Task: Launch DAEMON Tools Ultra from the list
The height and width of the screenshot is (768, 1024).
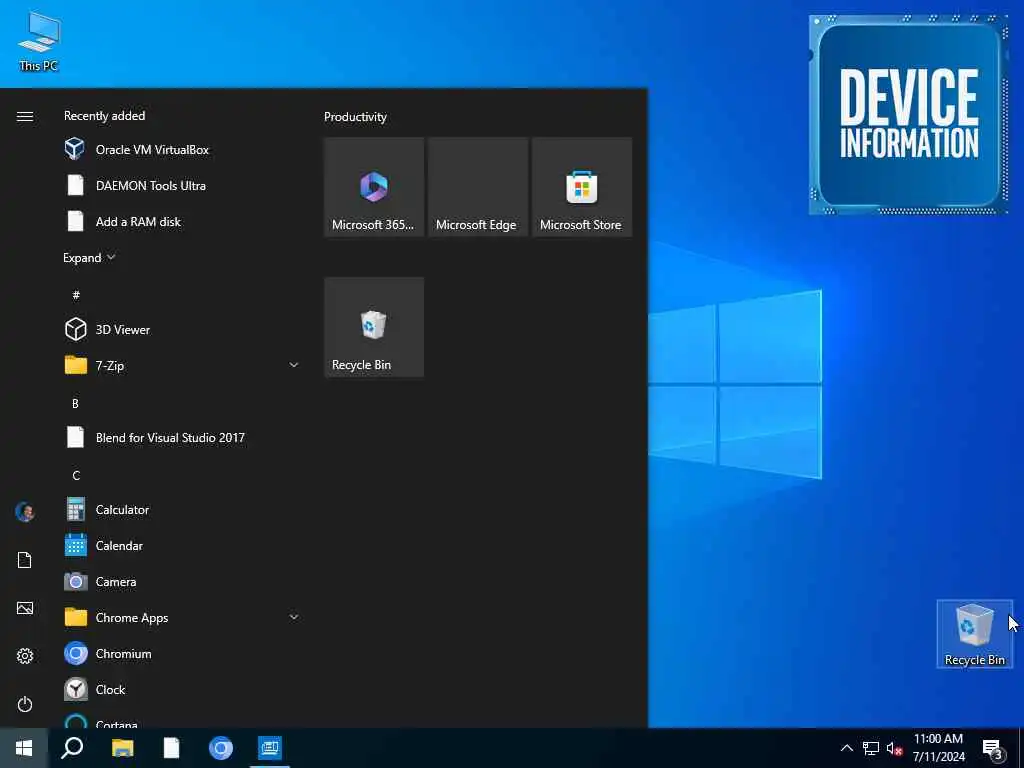Action: pyautogui.click(x=182, y=185)
